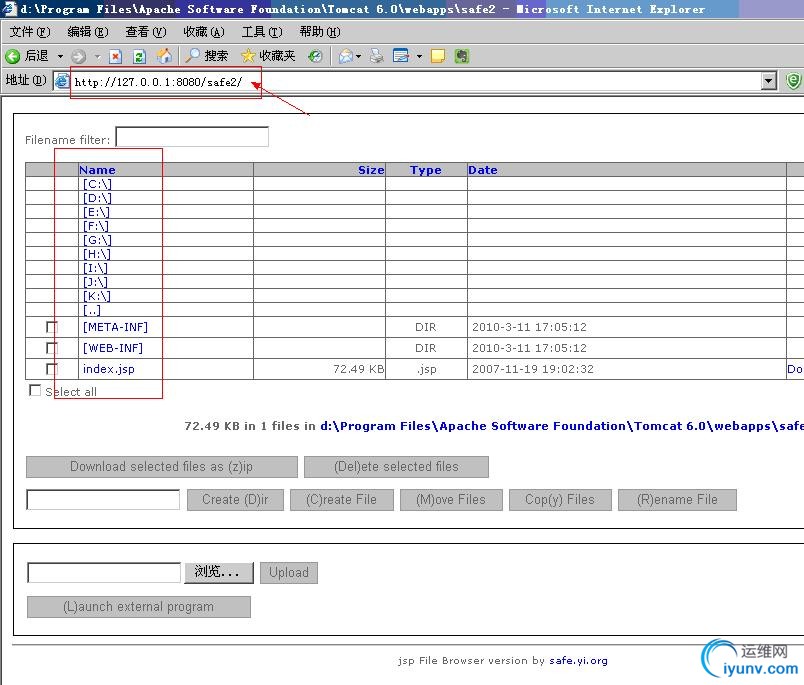Click the IE title bar window icon
Screen dimensions: 804x685
tap(10, 9)
